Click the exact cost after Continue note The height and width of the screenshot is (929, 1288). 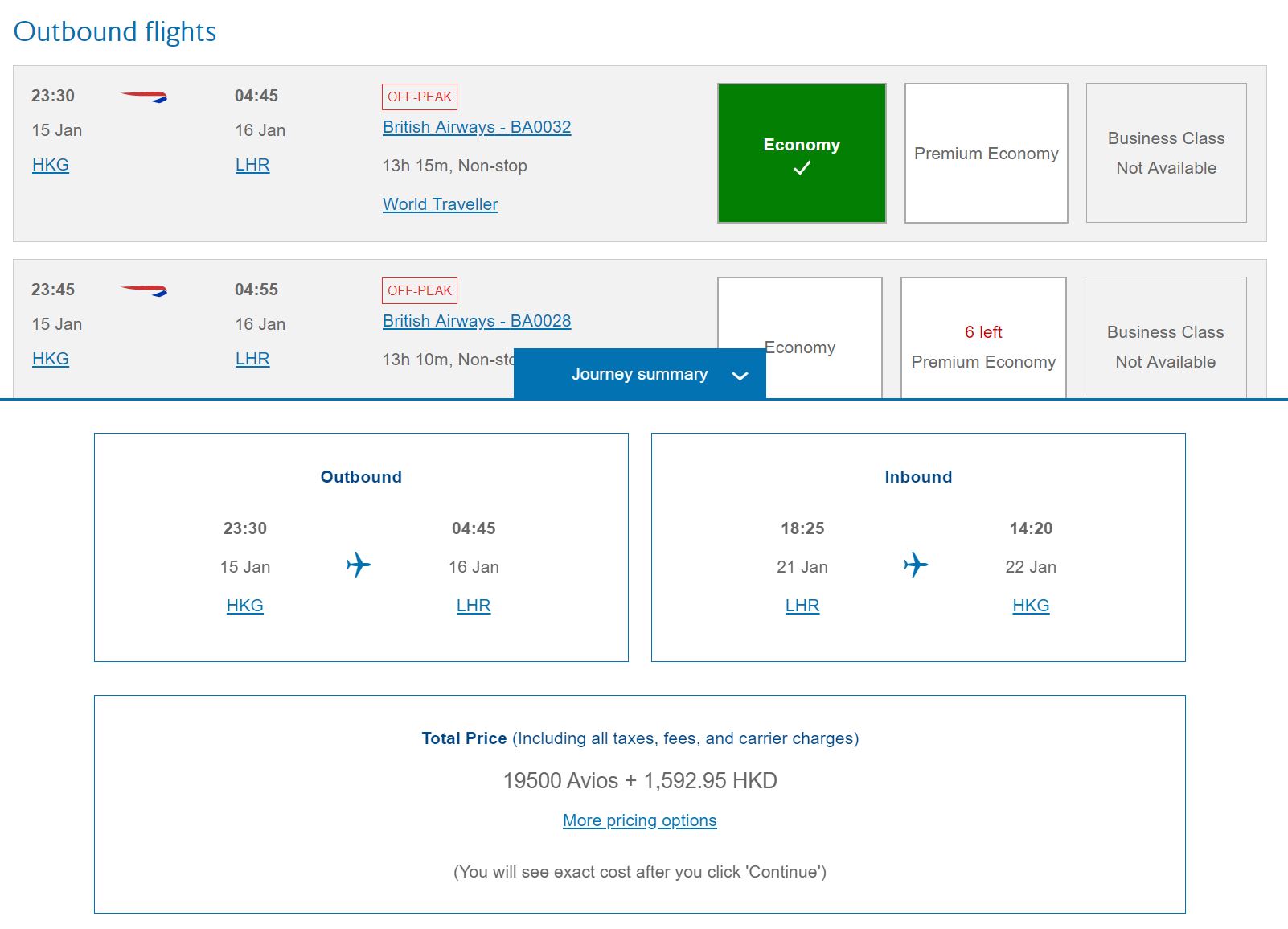[x=640, y=872]
